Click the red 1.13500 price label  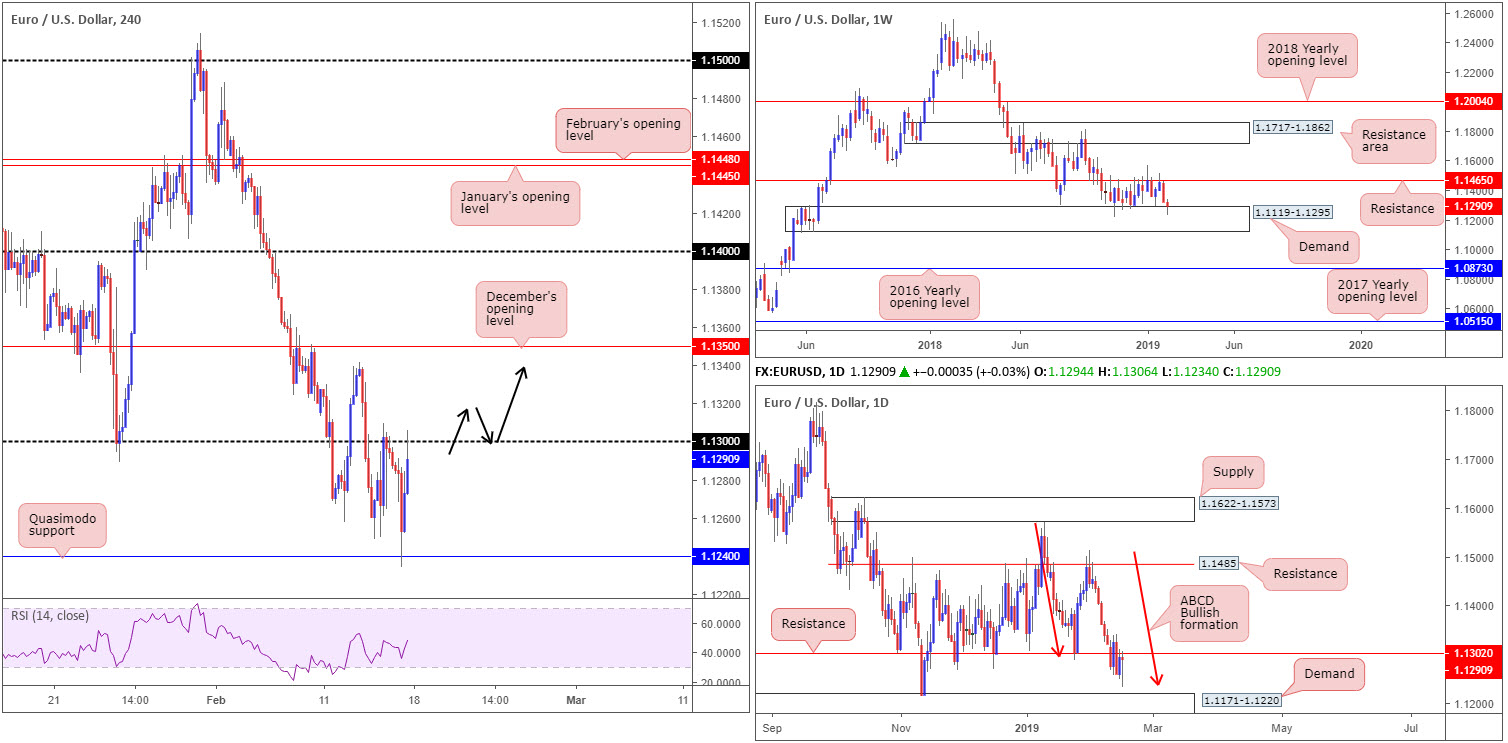tap(722, 347)
